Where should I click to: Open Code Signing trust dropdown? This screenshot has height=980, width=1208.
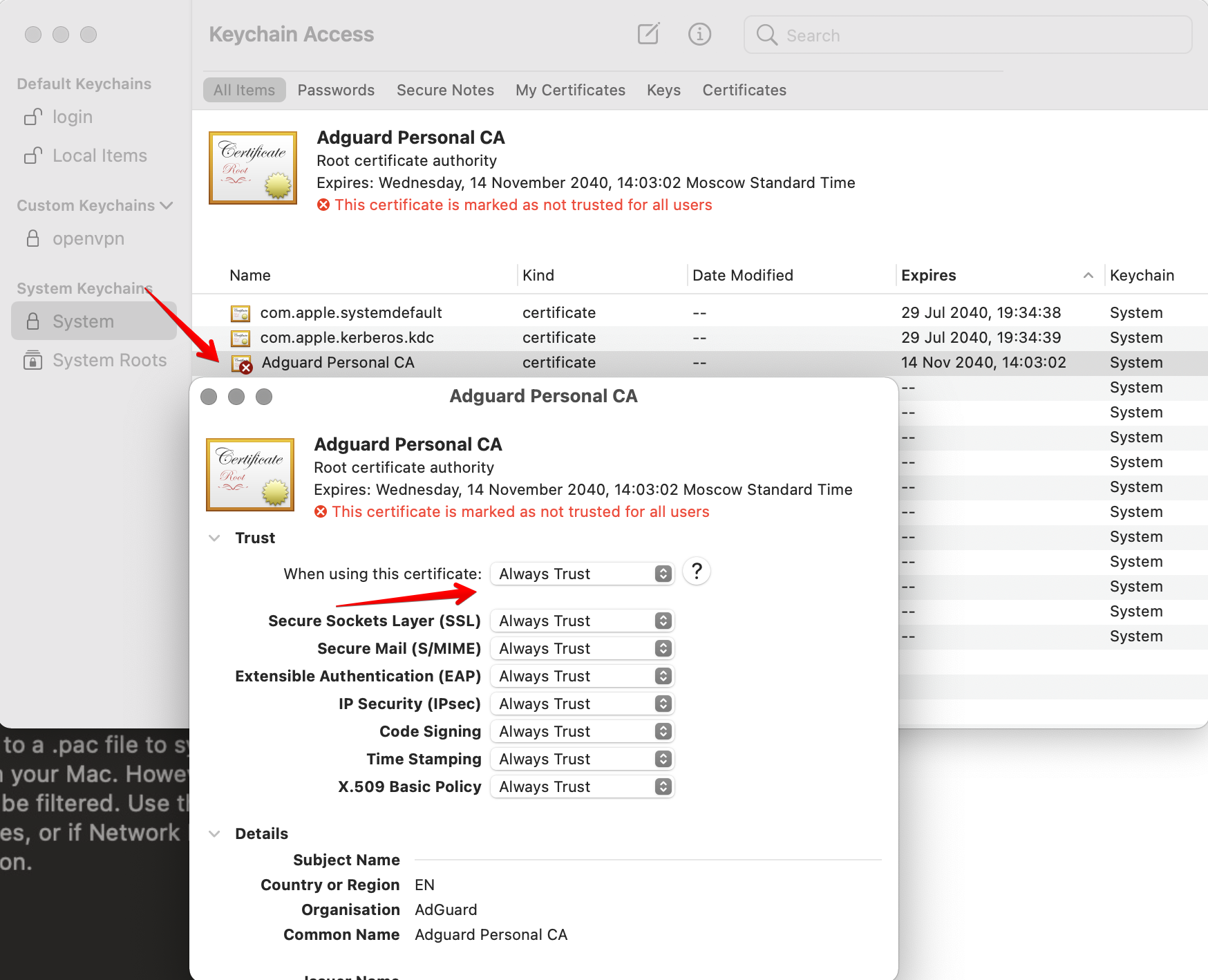pos(582,731)
